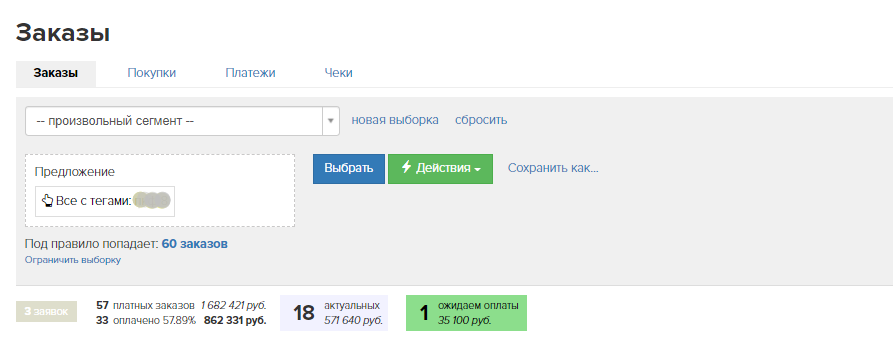Viewport: 893px width, 361px height.
Task: Click the Сохранить как... link
Action: point(553,168)
